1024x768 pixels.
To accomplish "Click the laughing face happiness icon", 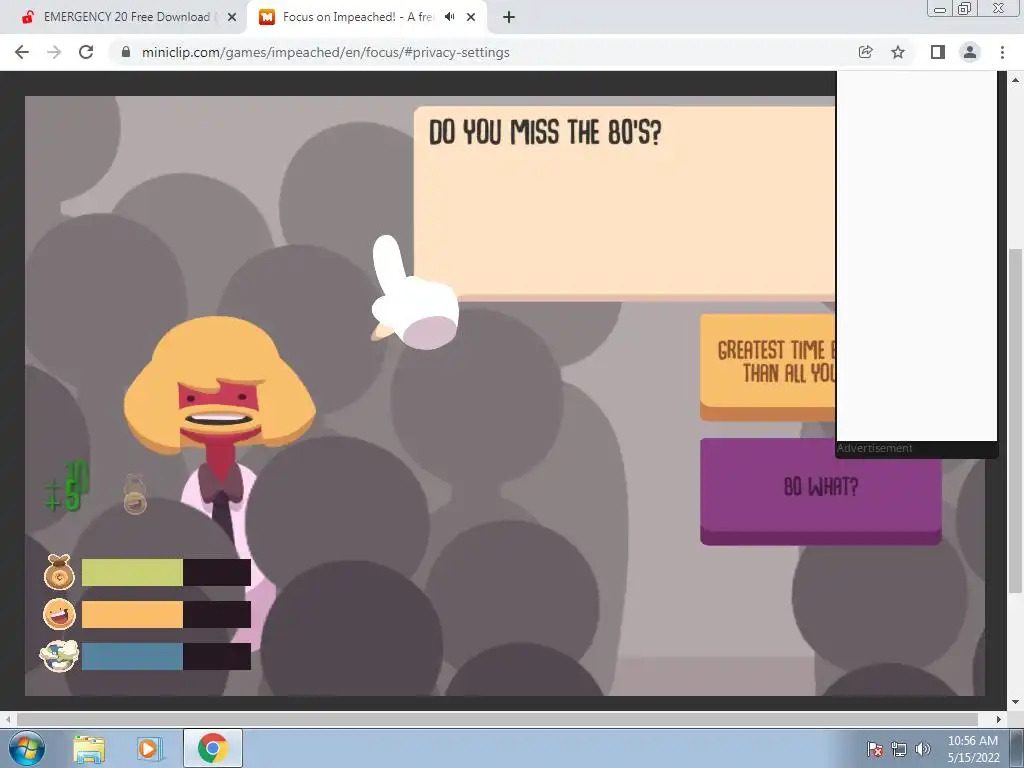I will point(59,614).
